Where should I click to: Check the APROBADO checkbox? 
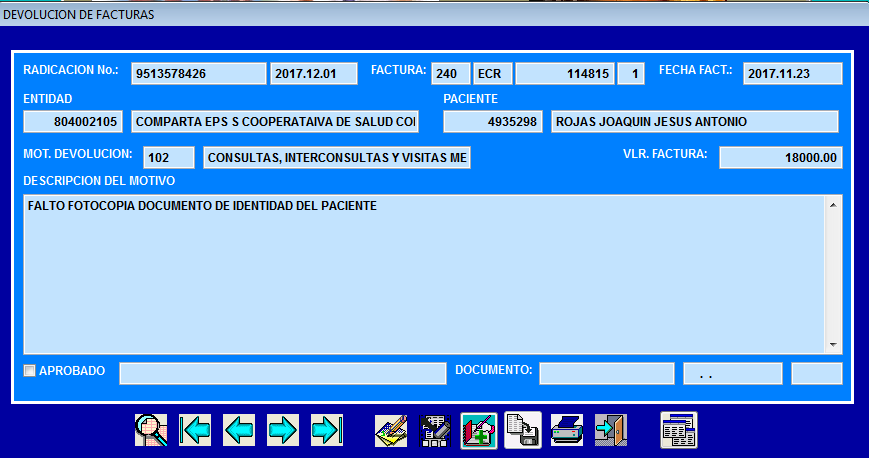29,370
